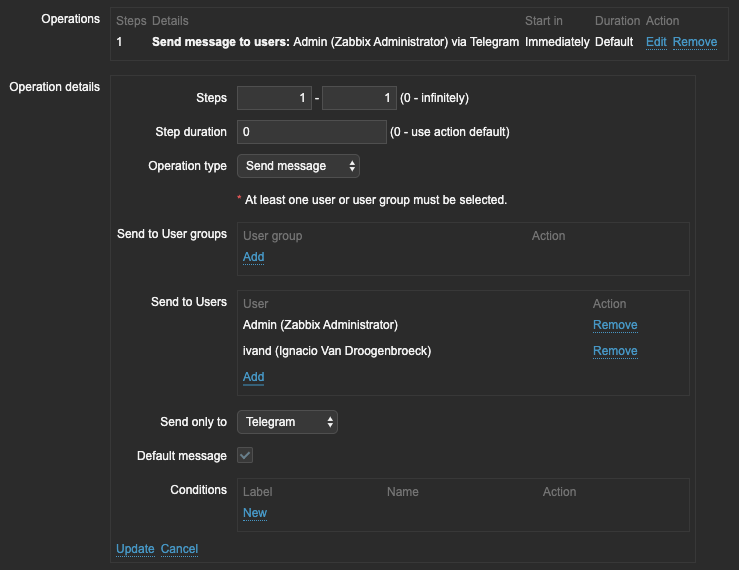Focus the Steps from input field
The width and height of the screenshot is (739, 570).
pyautogui.click(x=274, y=98)
